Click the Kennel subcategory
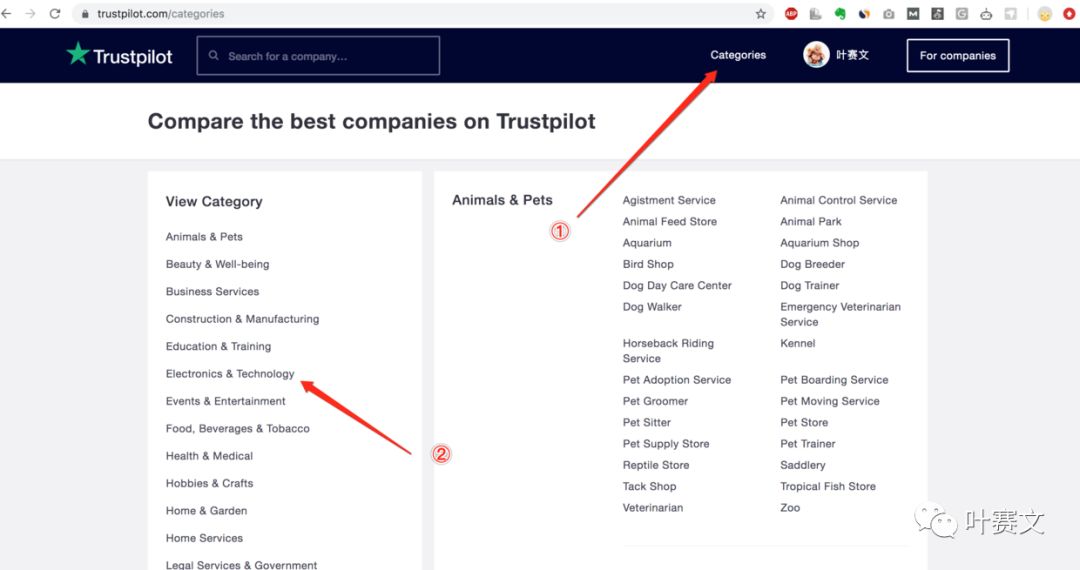 798,344
